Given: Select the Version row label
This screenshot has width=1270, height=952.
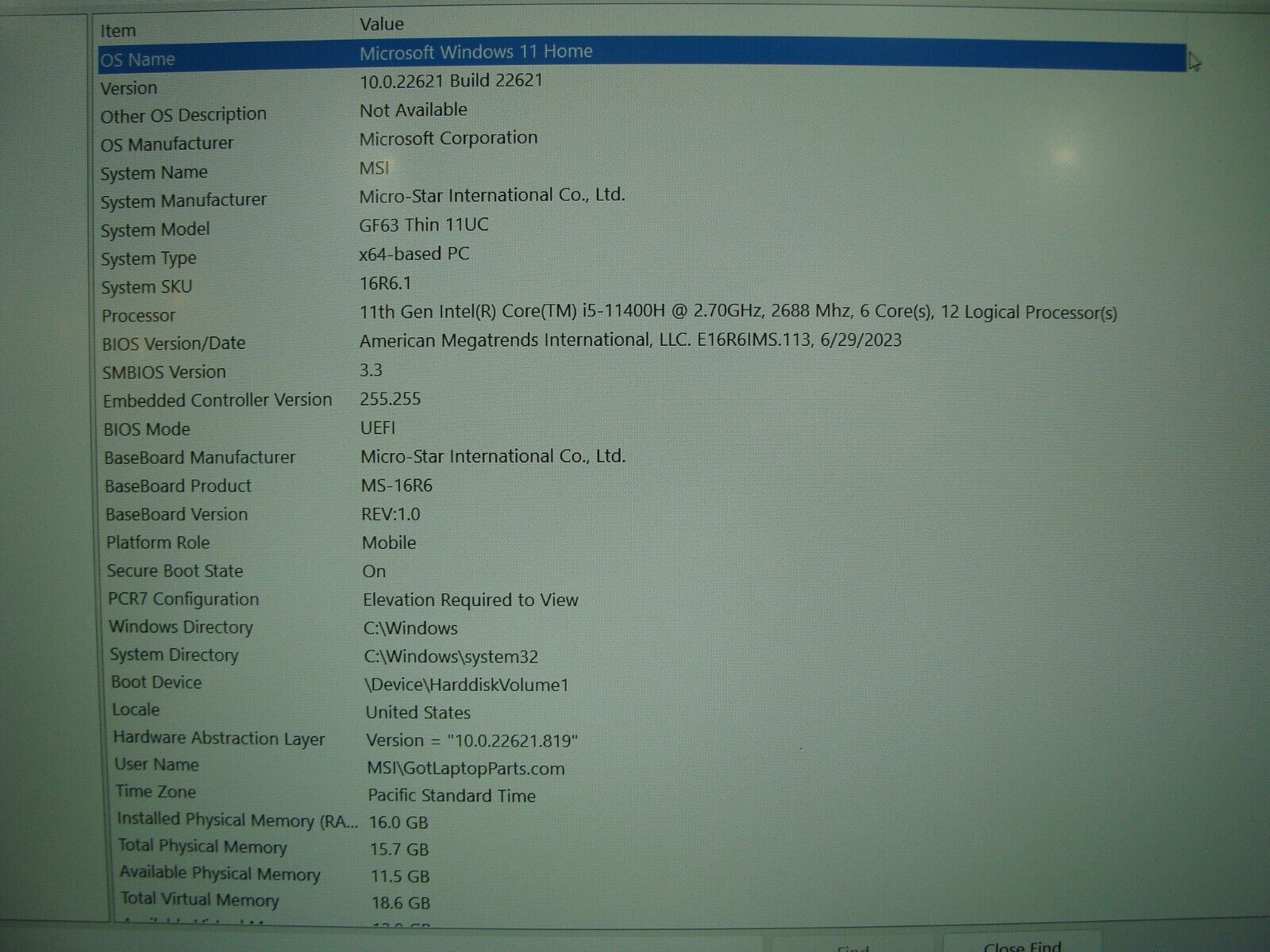Looking at the screenshot, I should (x=129, y=88).
